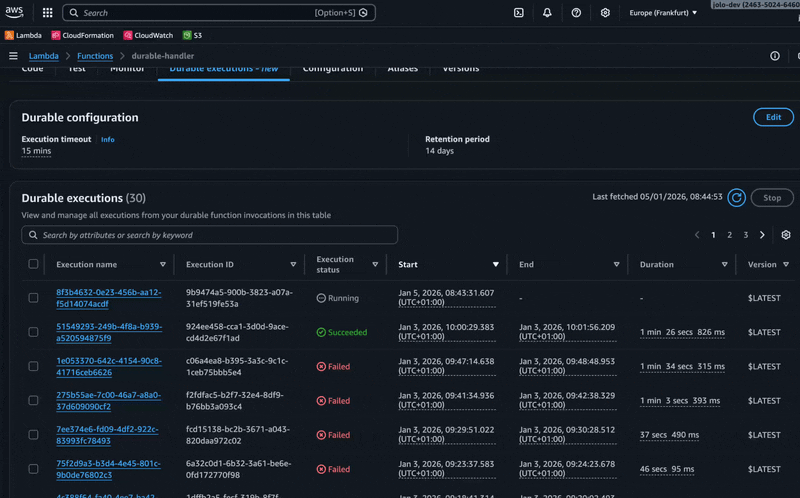Refresh the durable executions table
The height and width of the screenshot is (498, 800).
point(736,198)
